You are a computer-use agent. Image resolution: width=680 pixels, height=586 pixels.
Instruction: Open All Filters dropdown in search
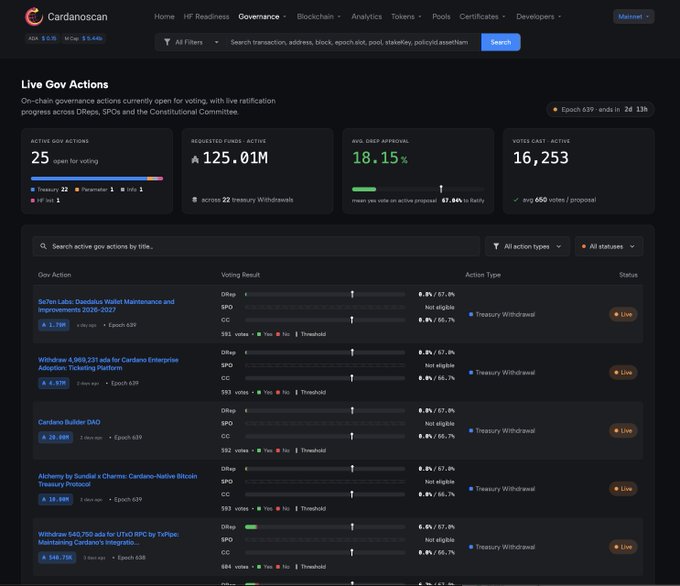pos(191,42)
